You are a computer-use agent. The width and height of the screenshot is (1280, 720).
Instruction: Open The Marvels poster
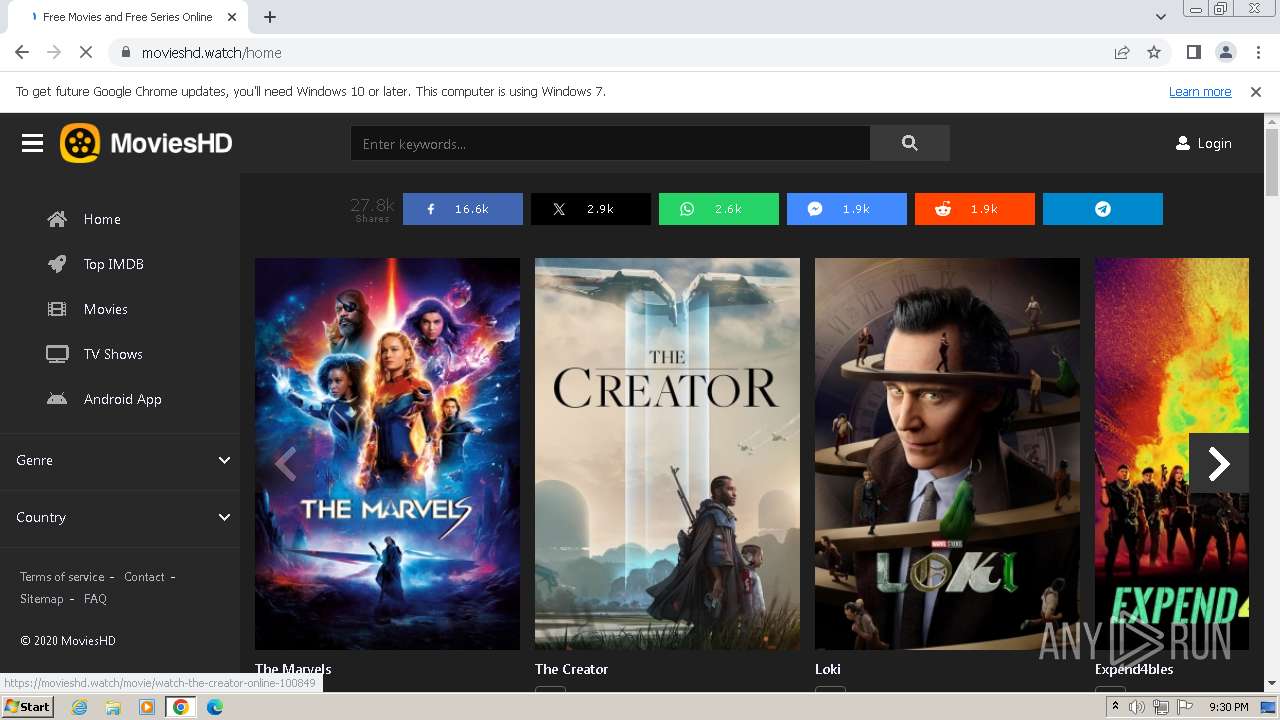387,454
